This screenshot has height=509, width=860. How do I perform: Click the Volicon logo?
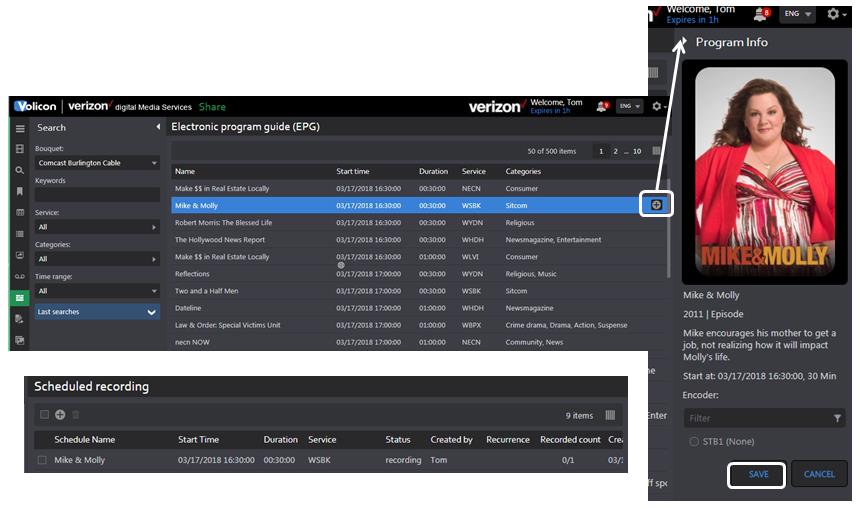tap(35, 106)
